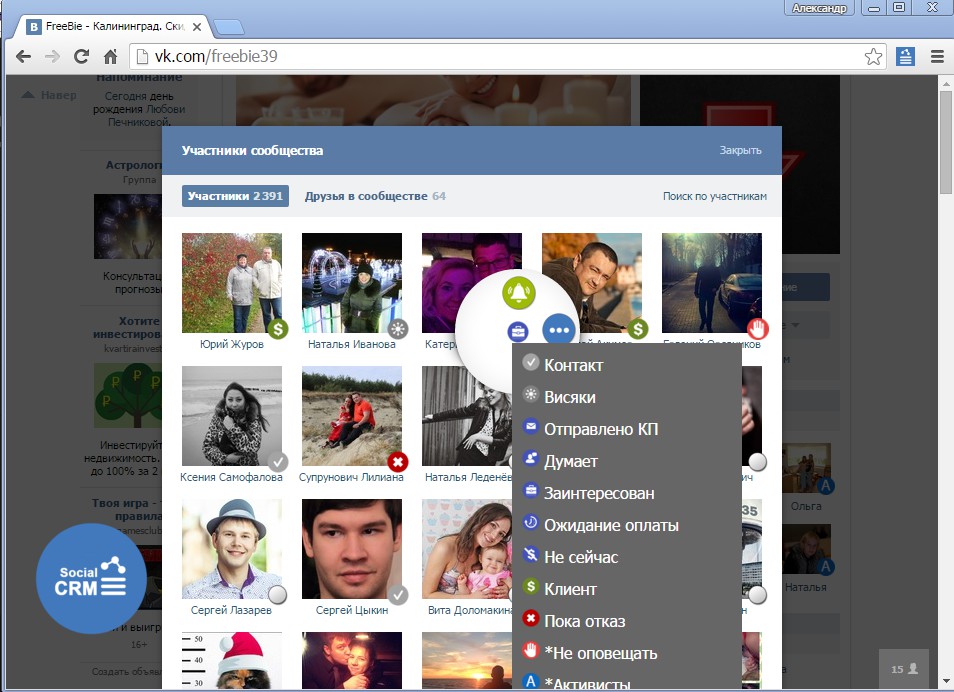
Task: Open Ксения Самофалова photo thumbnail
Action: (x=232, y=416)
